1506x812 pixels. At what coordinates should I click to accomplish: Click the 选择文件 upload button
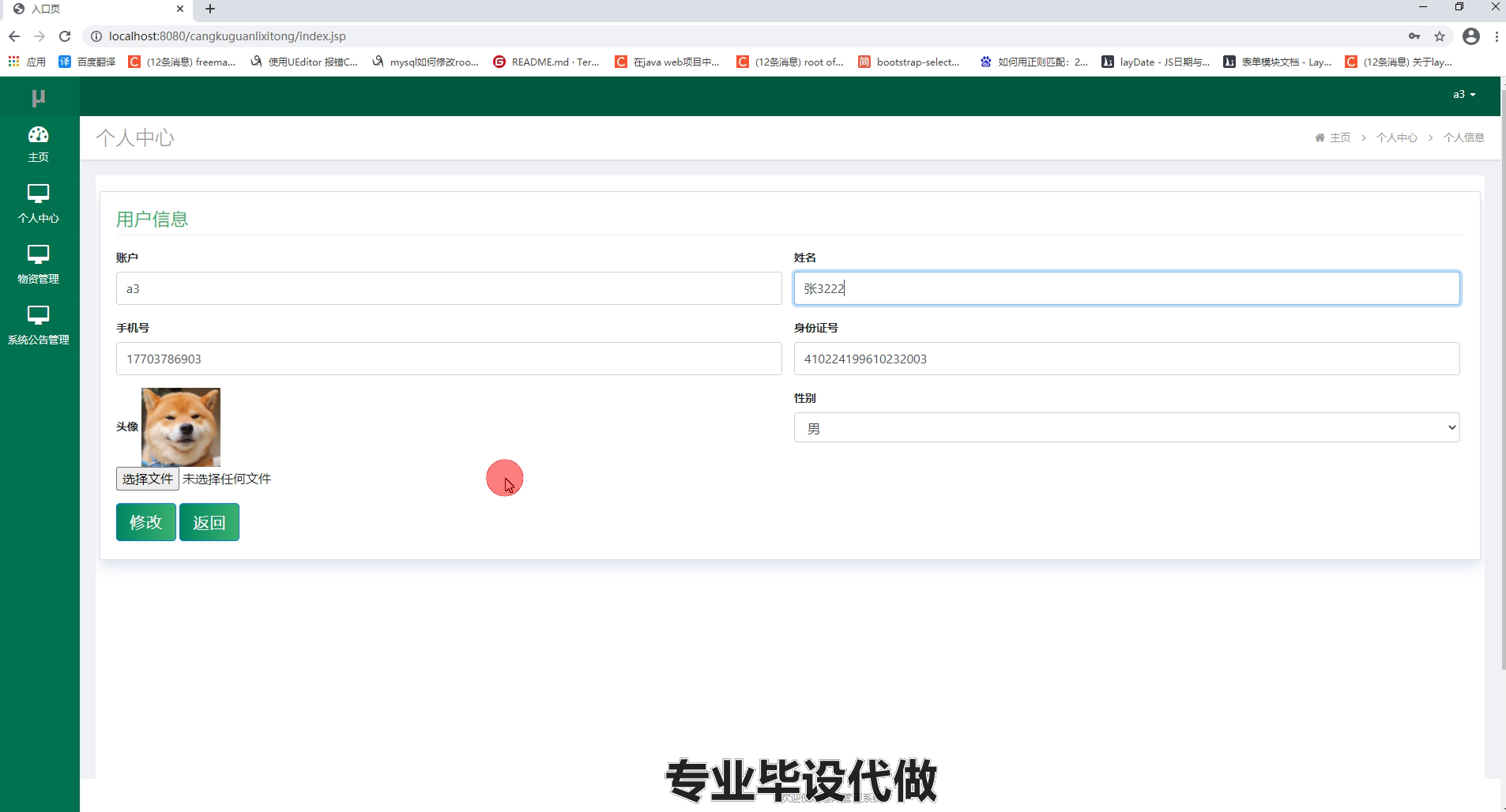tap(148, 479)
